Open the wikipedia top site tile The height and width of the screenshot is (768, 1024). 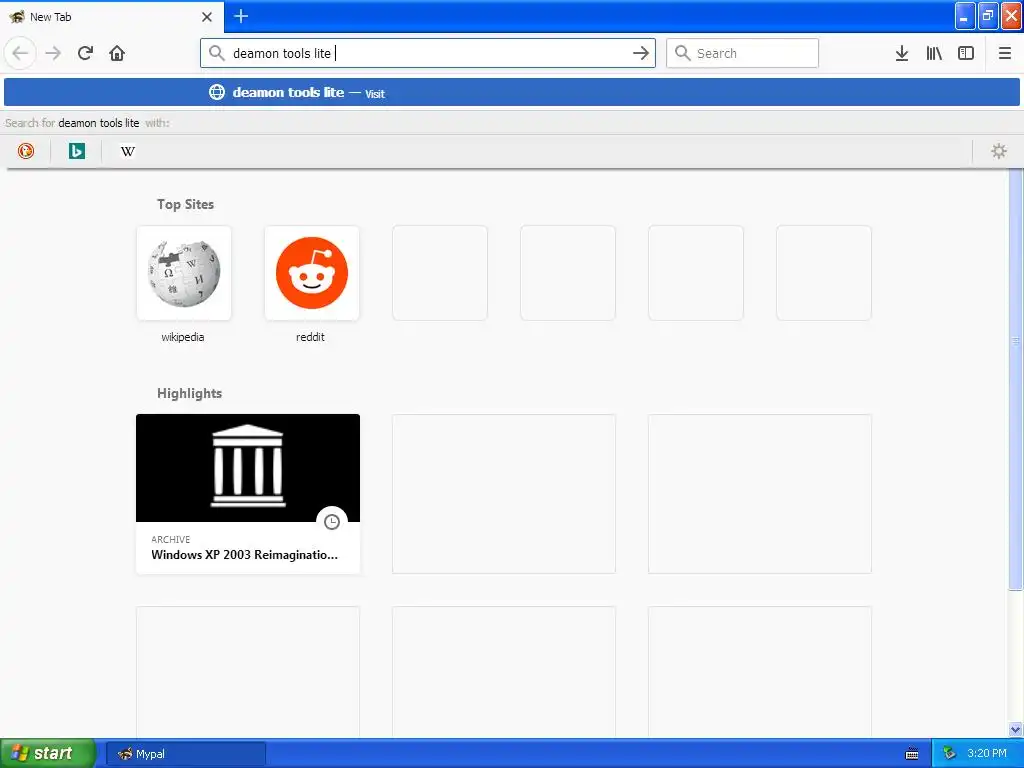click(184, 273)
